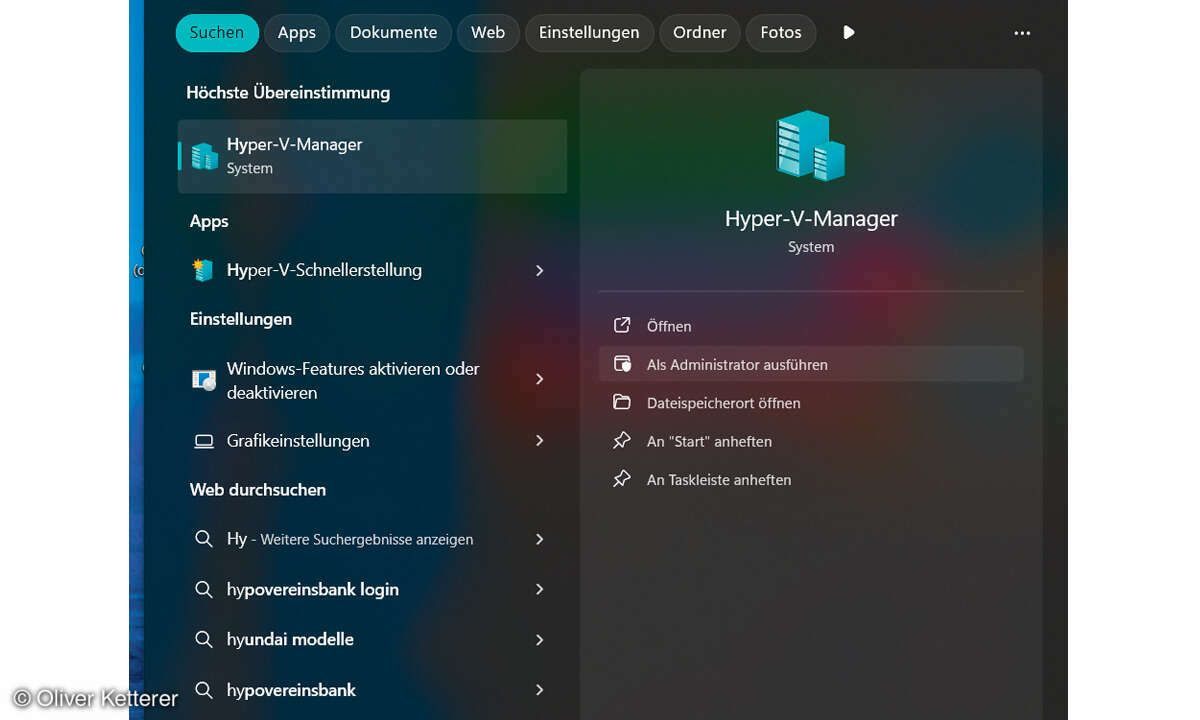Expand Grafikeinstellungen result chevron

540,441
